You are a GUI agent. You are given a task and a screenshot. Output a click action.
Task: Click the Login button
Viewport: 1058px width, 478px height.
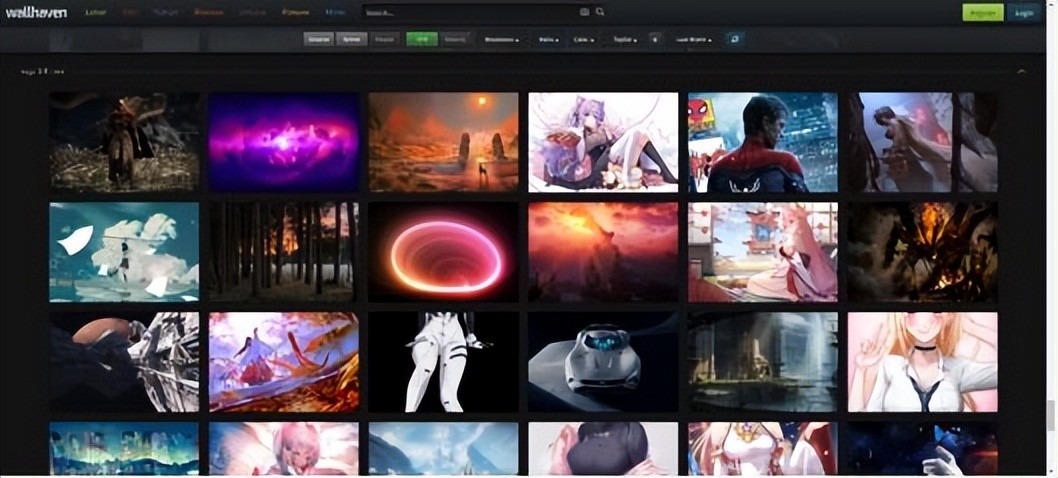[1024, 12]
